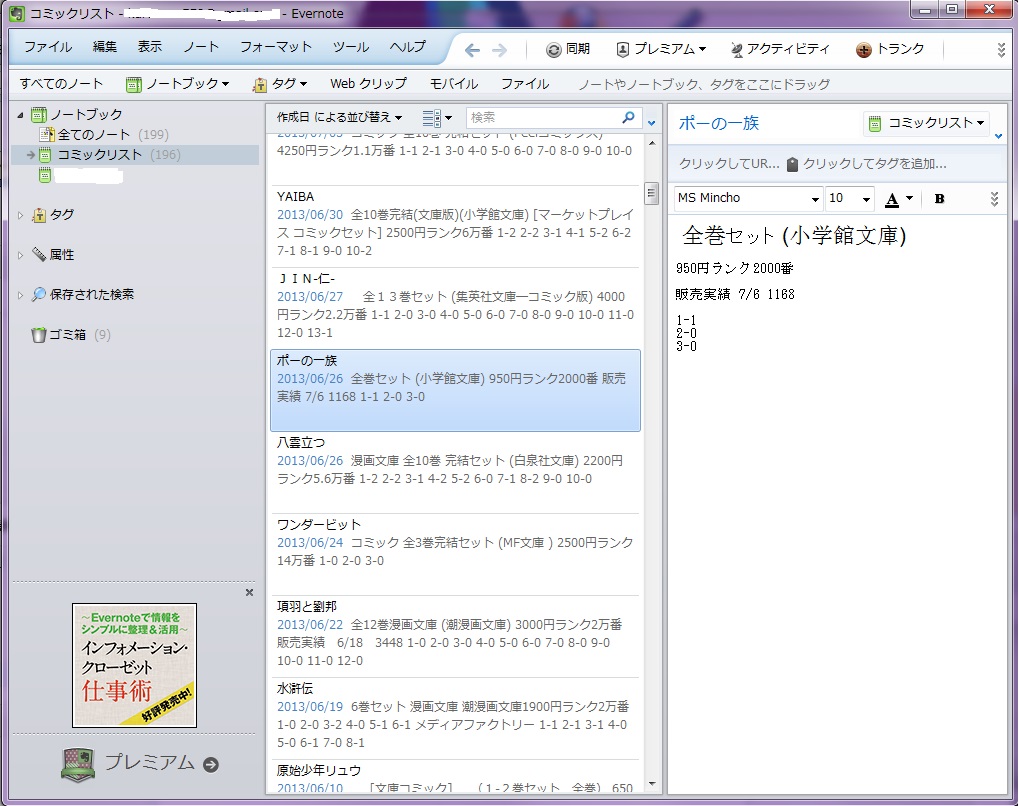Change note list view layout

click(x=437, y=118)
